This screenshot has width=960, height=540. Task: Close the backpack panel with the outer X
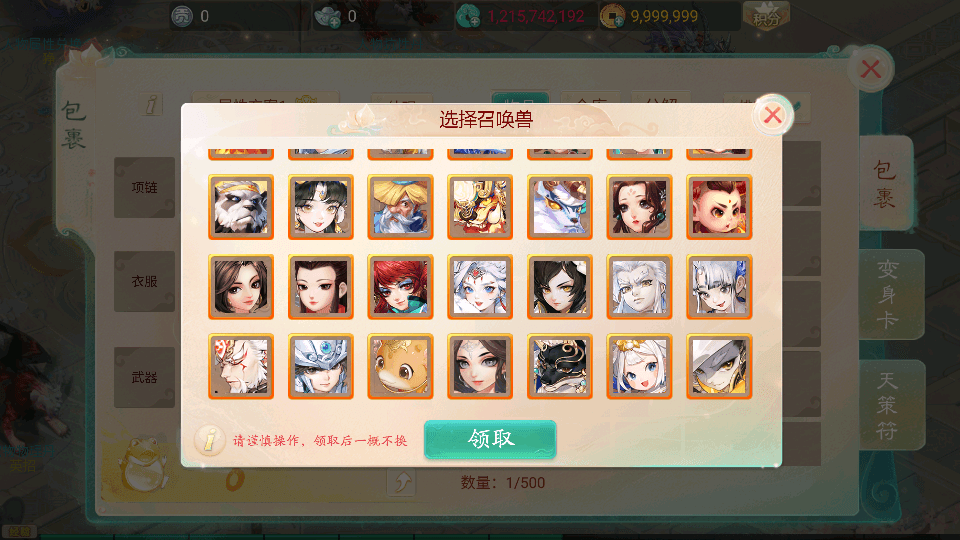coord(871,69)
